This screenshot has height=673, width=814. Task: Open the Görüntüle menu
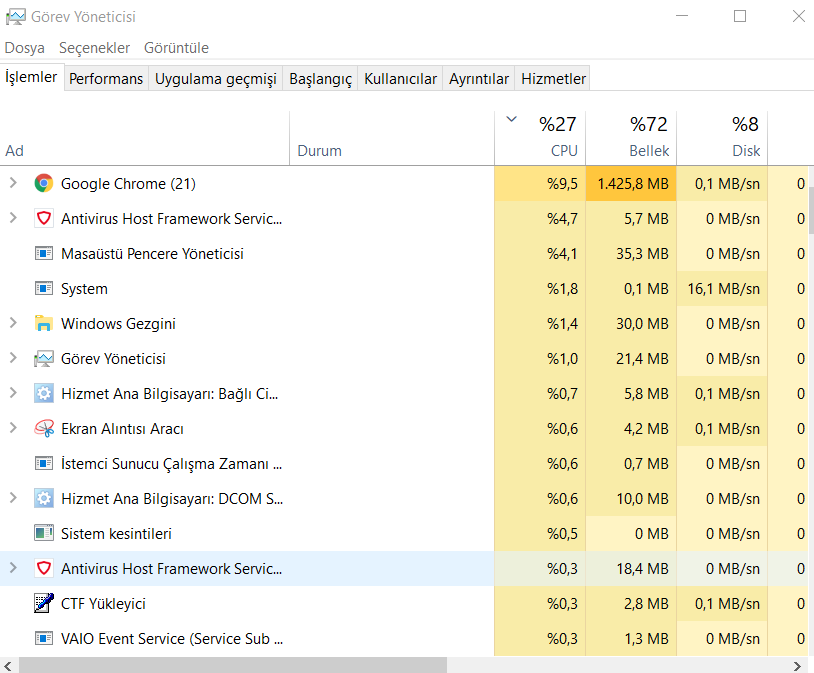pos(177,48)
